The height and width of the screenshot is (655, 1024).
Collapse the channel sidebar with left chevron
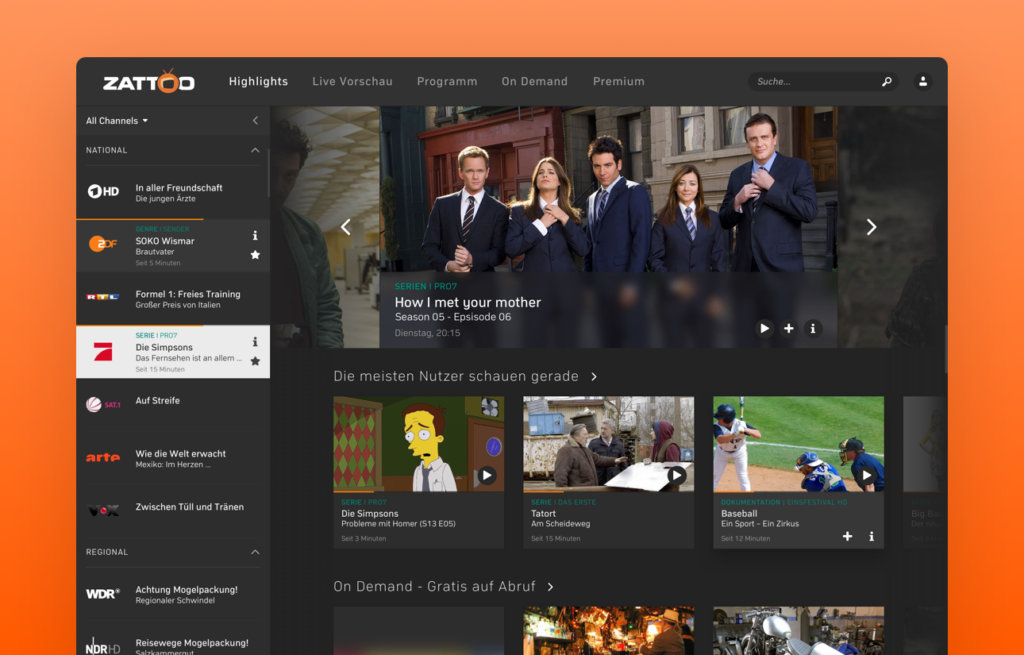click(255, 121)
